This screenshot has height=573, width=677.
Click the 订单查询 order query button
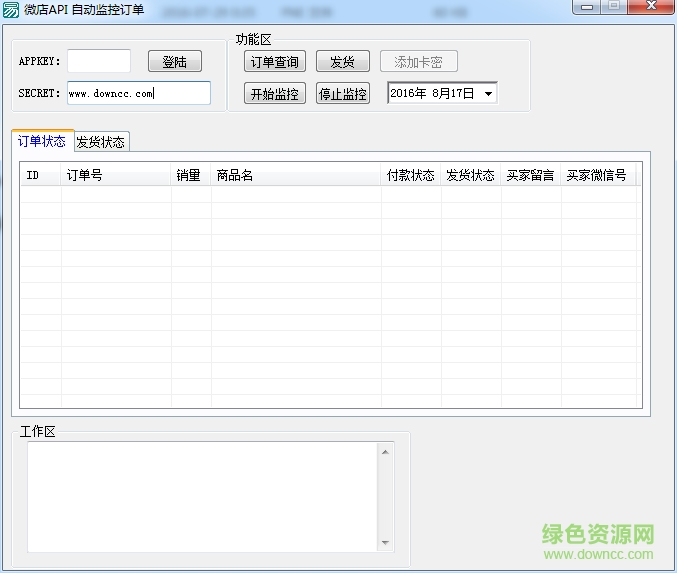pos(275,61)
